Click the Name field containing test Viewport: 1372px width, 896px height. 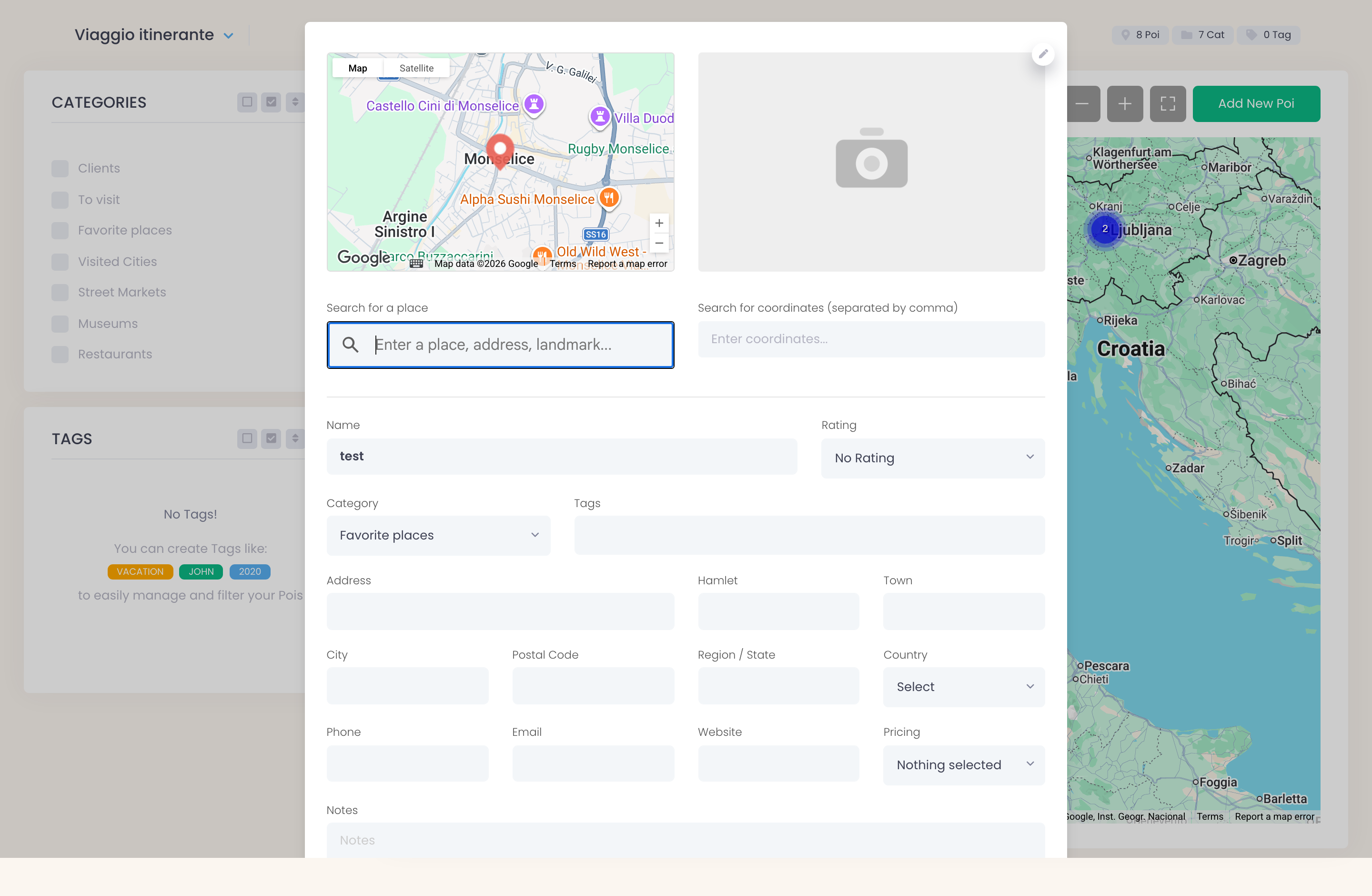[562, 456]
